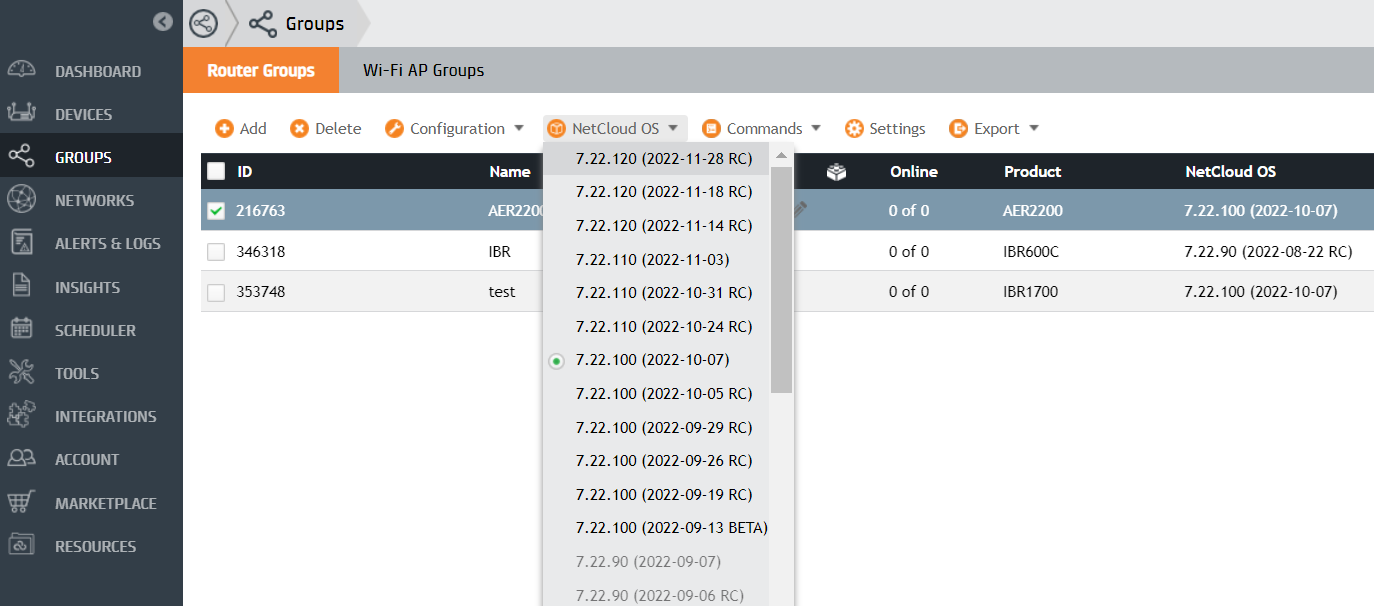Open the Devices router icon
This screenshot has height=606, width=1374.
pos(22,114)
